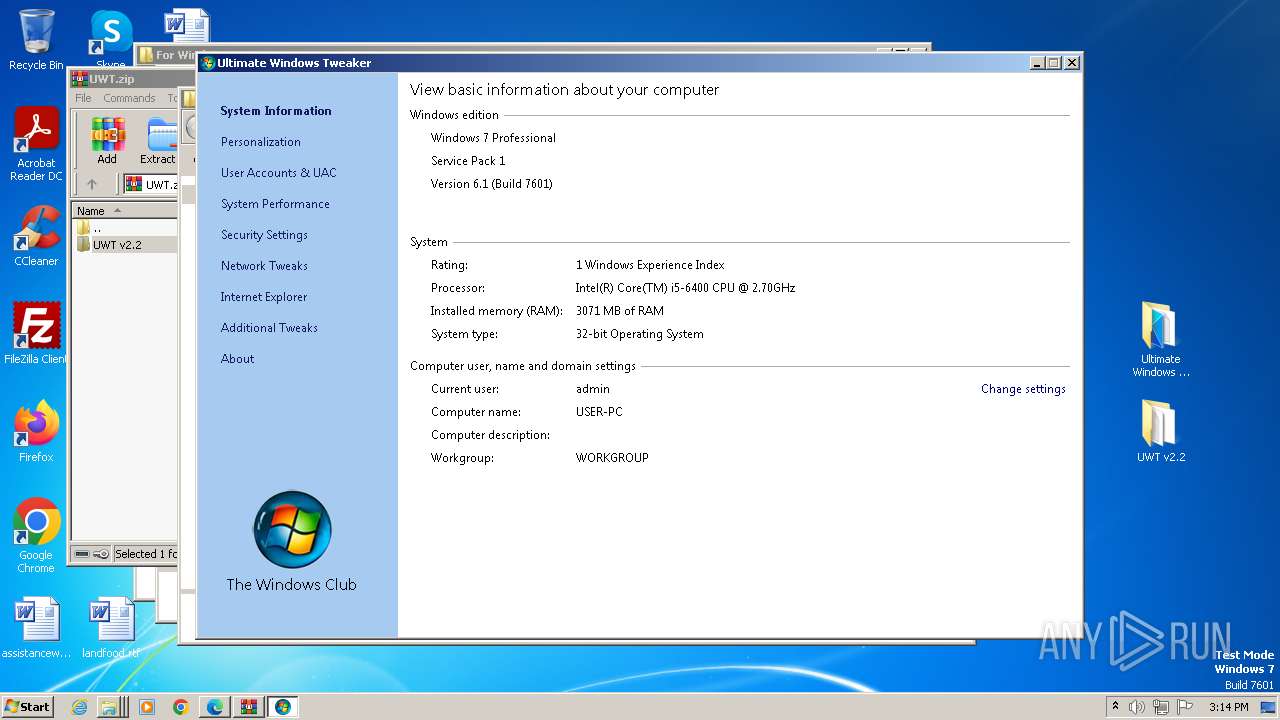Open Chrome from the taskbar

tap(181, 707)
